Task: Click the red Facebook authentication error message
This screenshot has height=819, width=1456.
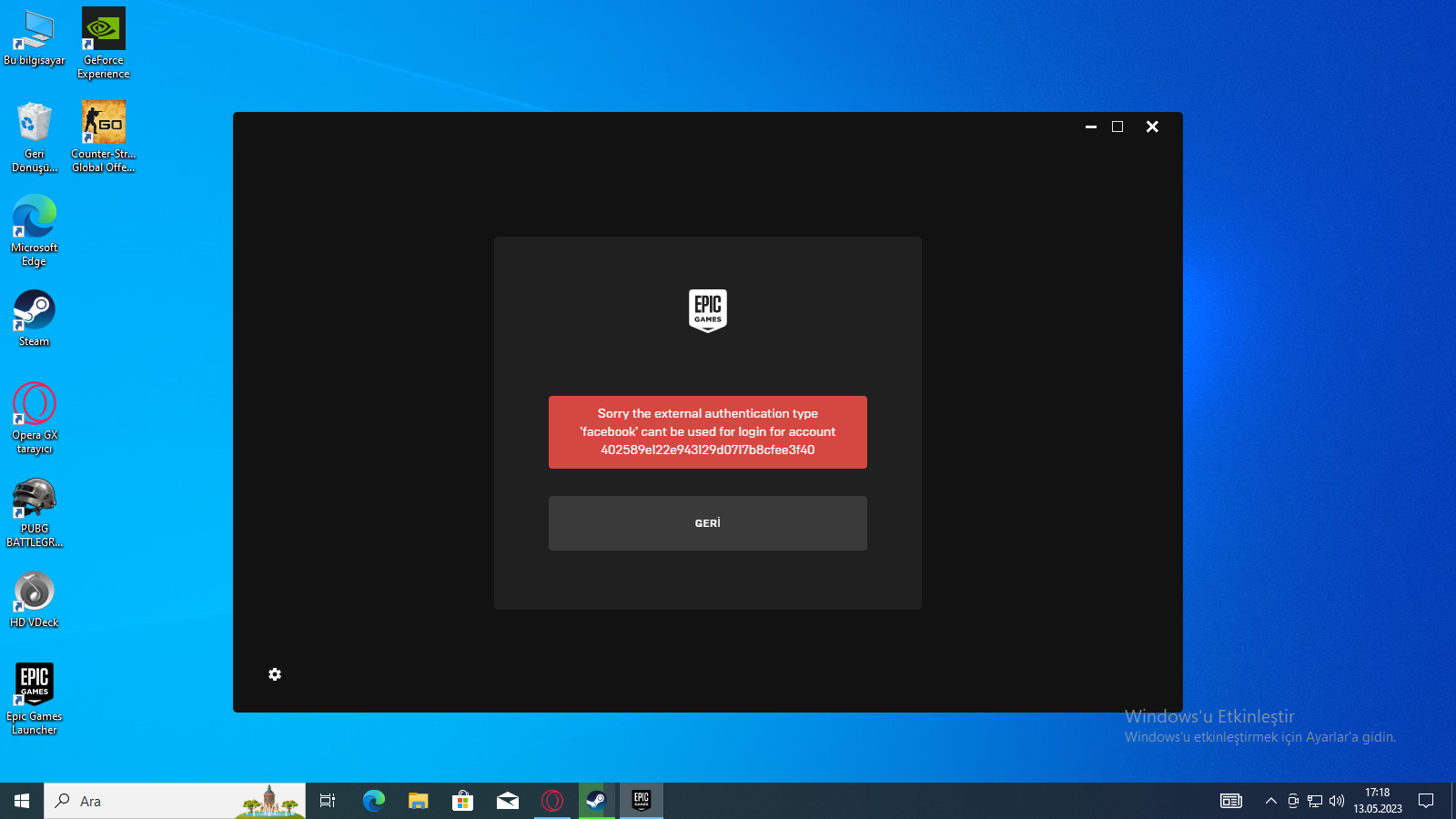Action: tap(708, 432)
